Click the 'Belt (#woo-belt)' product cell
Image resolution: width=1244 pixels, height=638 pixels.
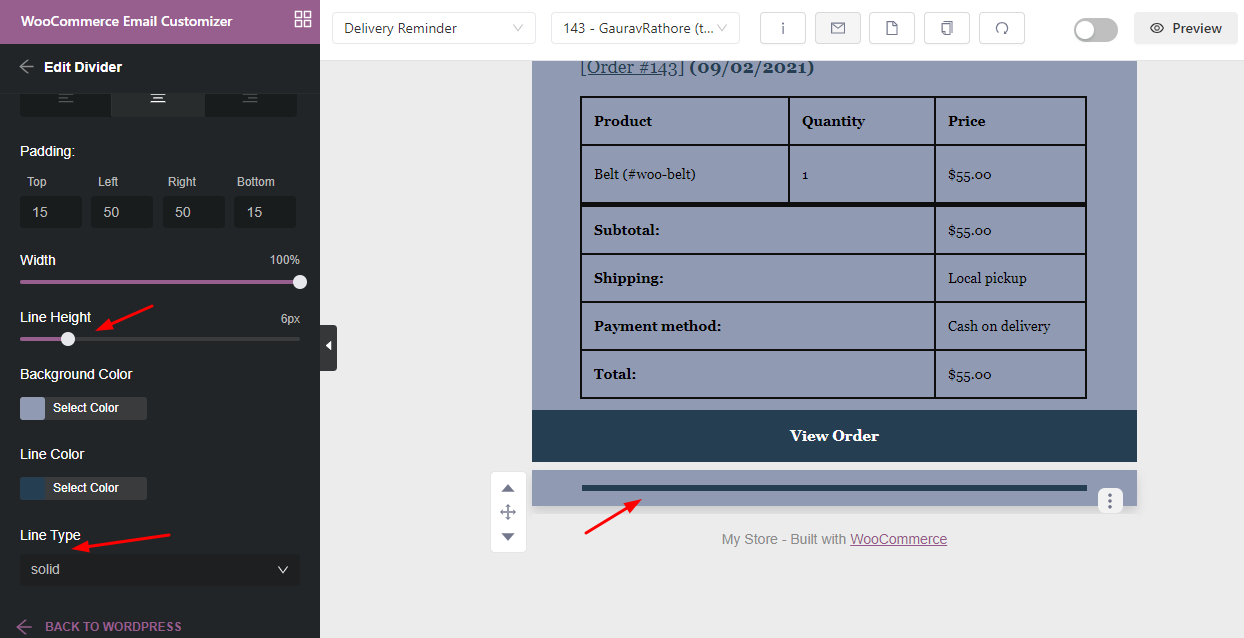point(685,174)
